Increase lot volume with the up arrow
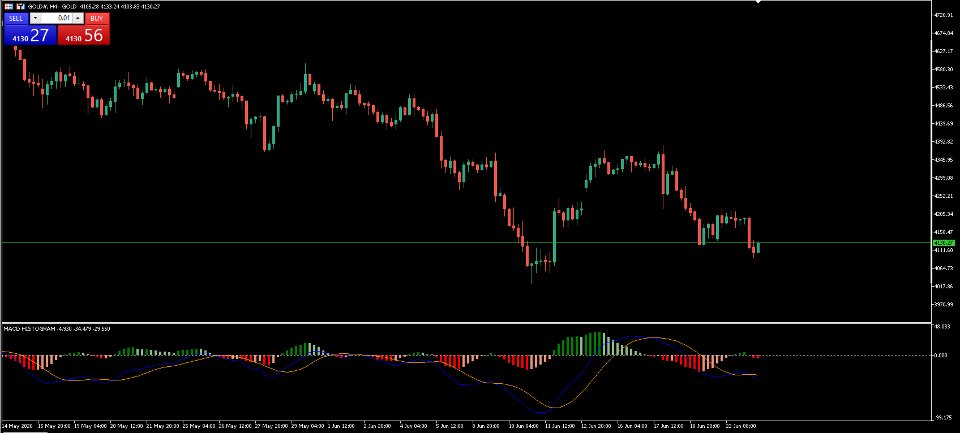960x433 pixels. [x=77, y=18]
